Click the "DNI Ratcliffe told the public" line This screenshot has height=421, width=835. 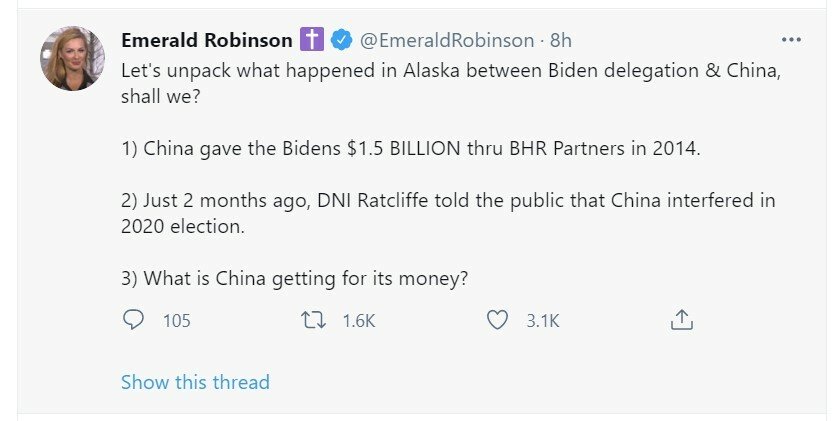(x=447, y=200)
